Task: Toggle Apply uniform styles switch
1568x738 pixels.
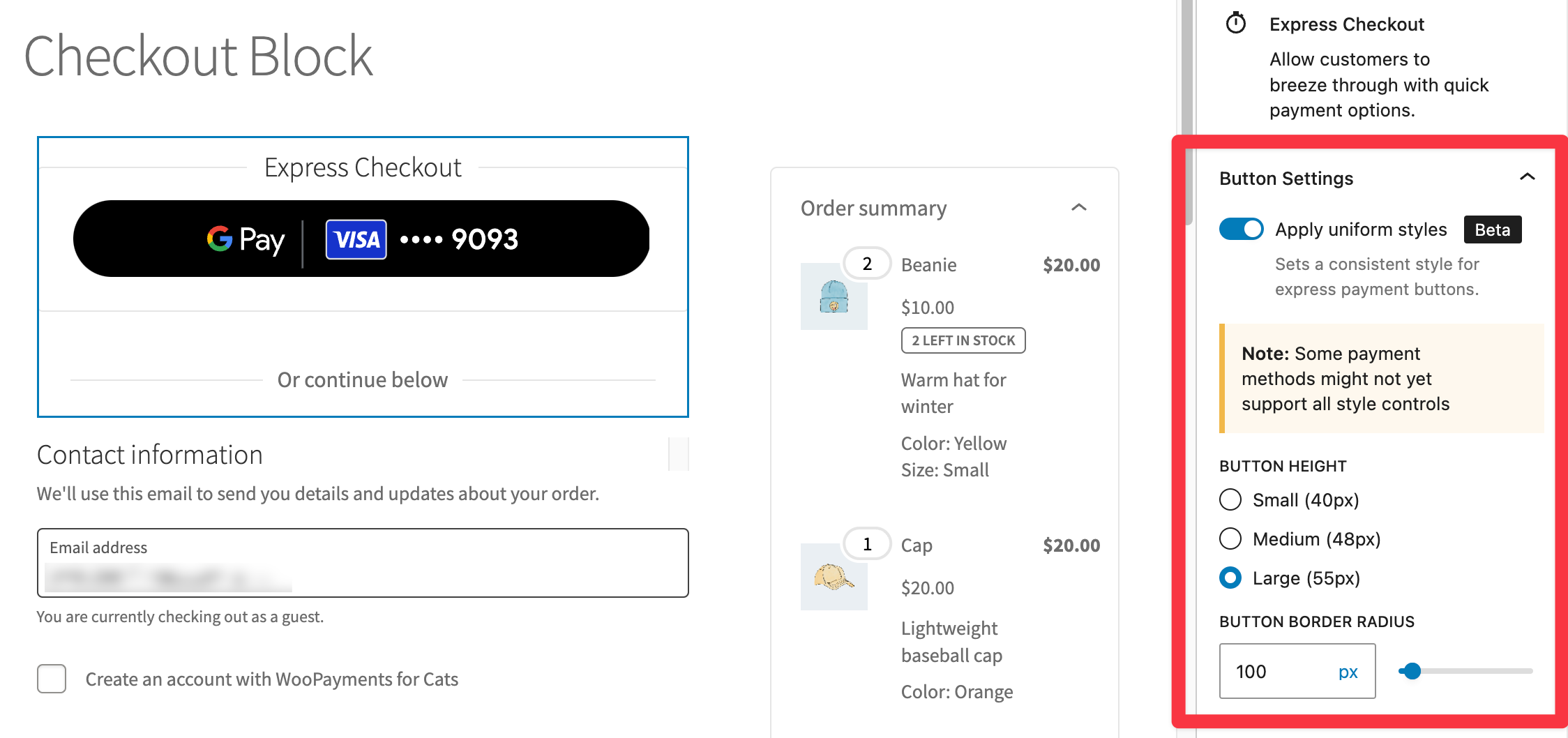Action: tap(1241, 229)
